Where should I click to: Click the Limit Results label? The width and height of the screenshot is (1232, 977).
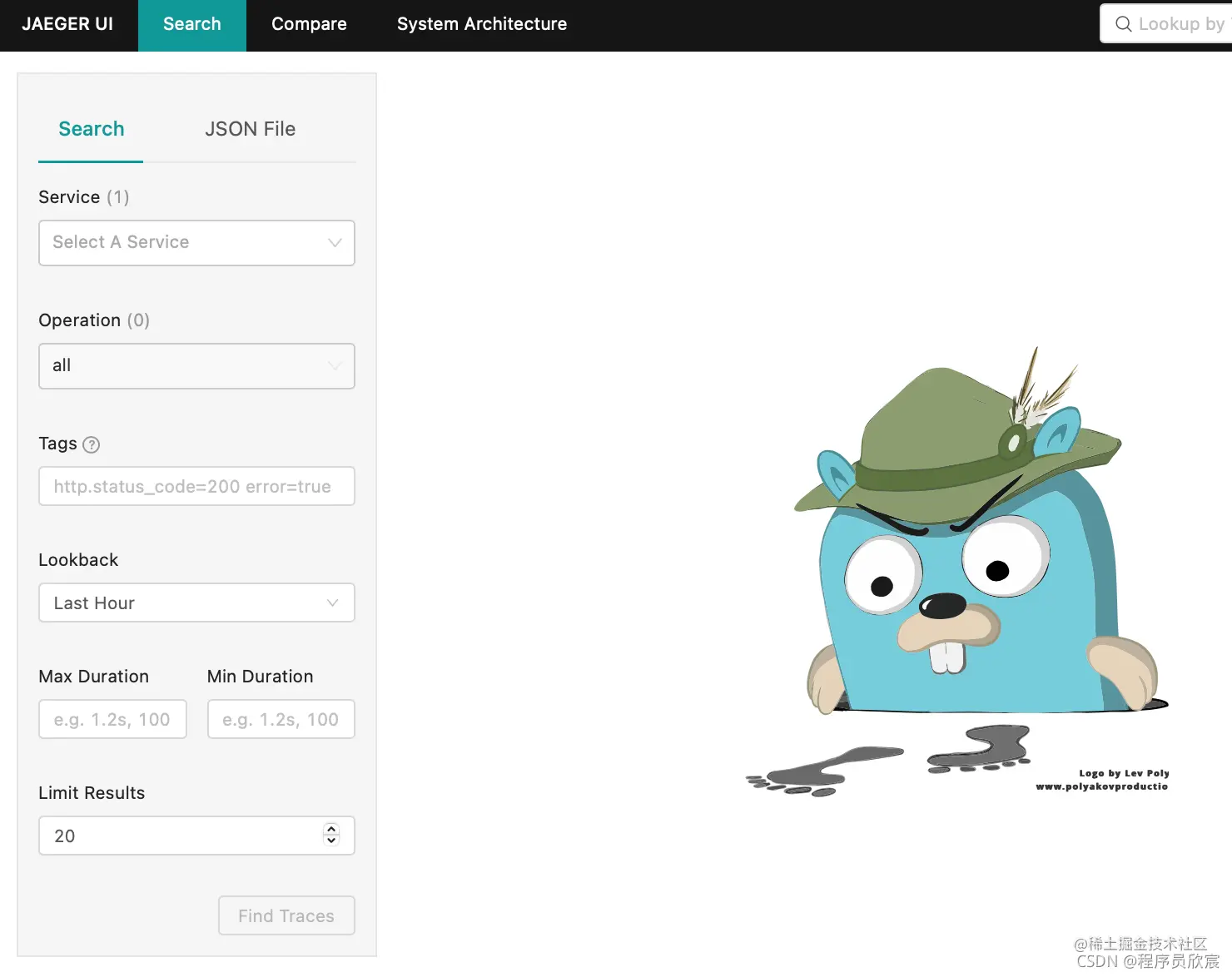click(92, 793)
